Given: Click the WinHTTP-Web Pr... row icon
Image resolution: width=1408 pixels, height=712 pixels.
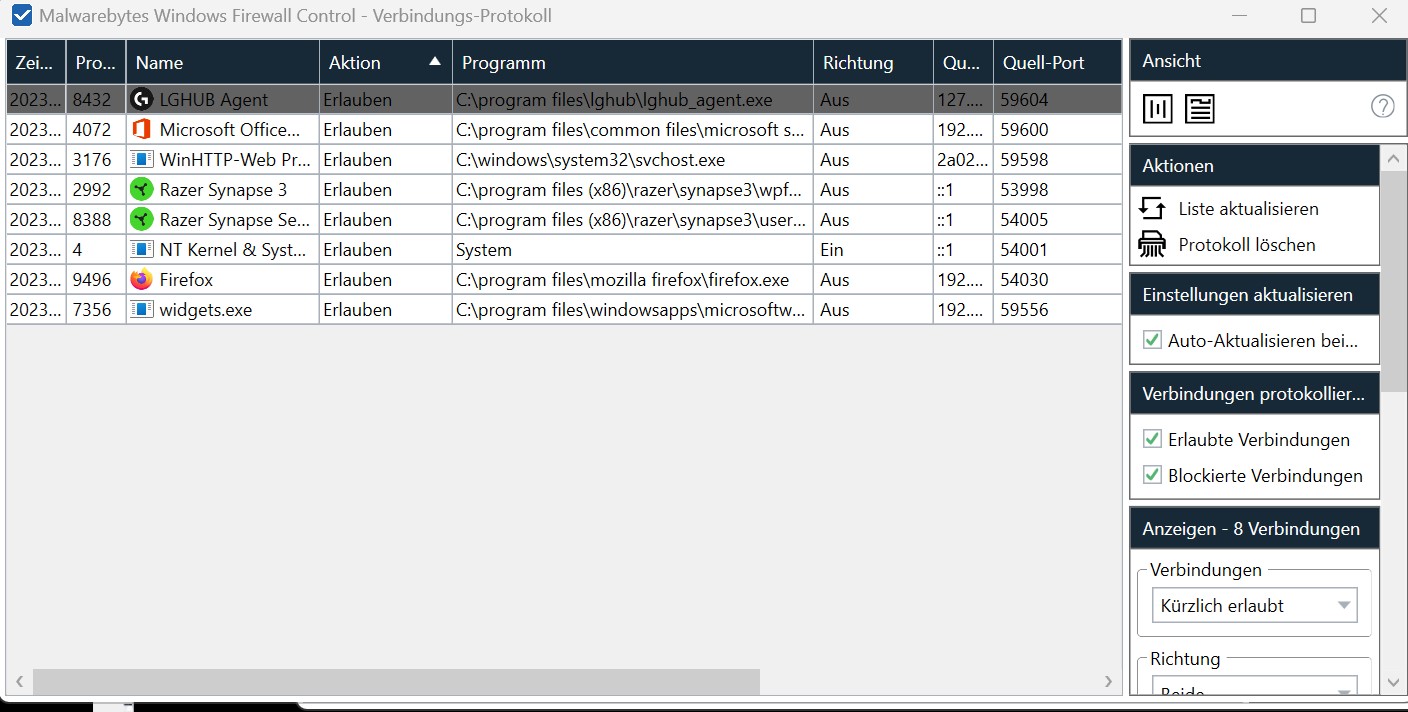Looking at the screenshot, I should 141,160.
